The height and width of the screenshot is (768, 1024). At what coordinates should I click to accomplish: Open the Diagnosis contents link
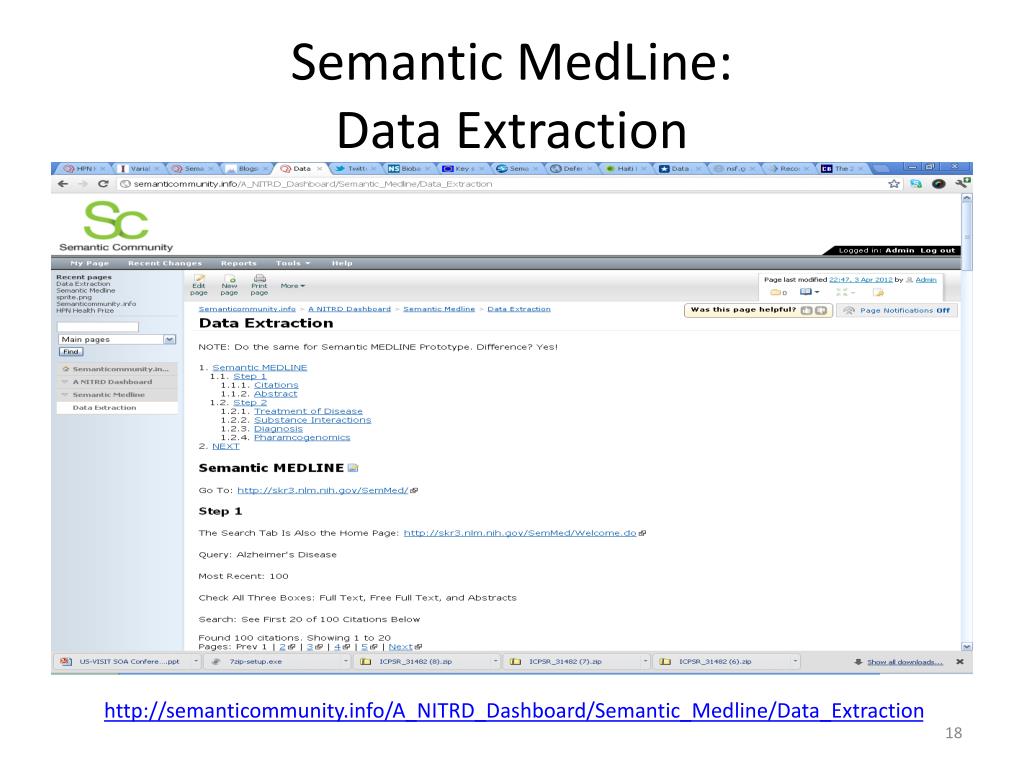(278, 429)
